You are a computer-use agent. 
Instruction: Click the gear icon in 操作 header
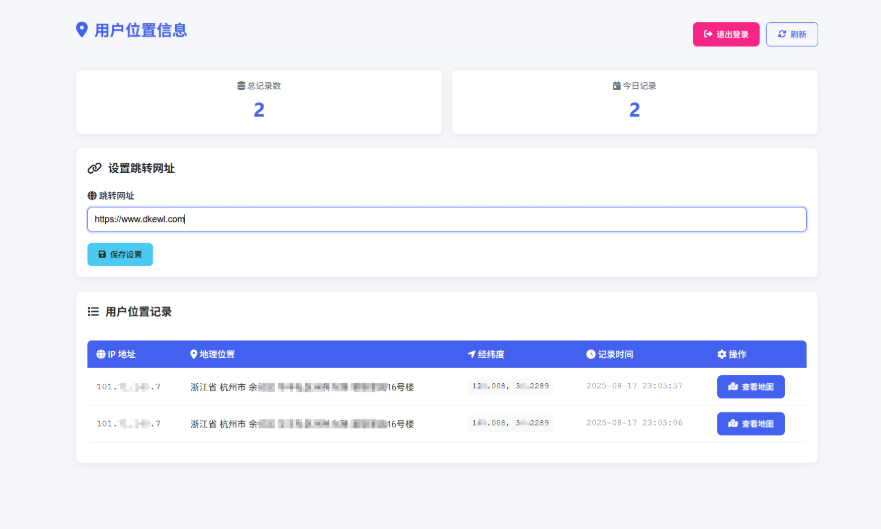tap(722, 354)
